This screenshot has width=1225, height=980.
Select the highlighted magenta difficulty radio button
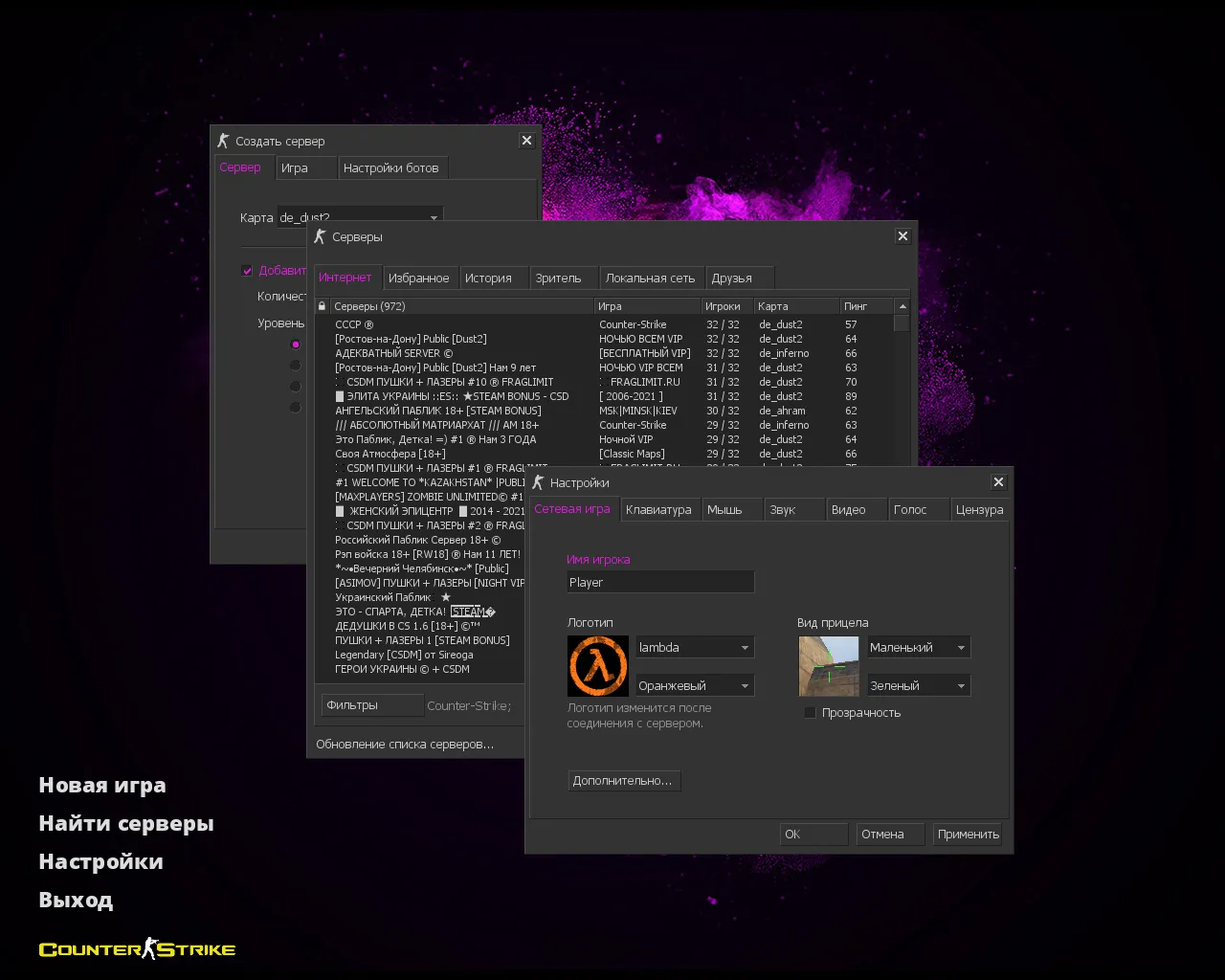pos(296,345)
